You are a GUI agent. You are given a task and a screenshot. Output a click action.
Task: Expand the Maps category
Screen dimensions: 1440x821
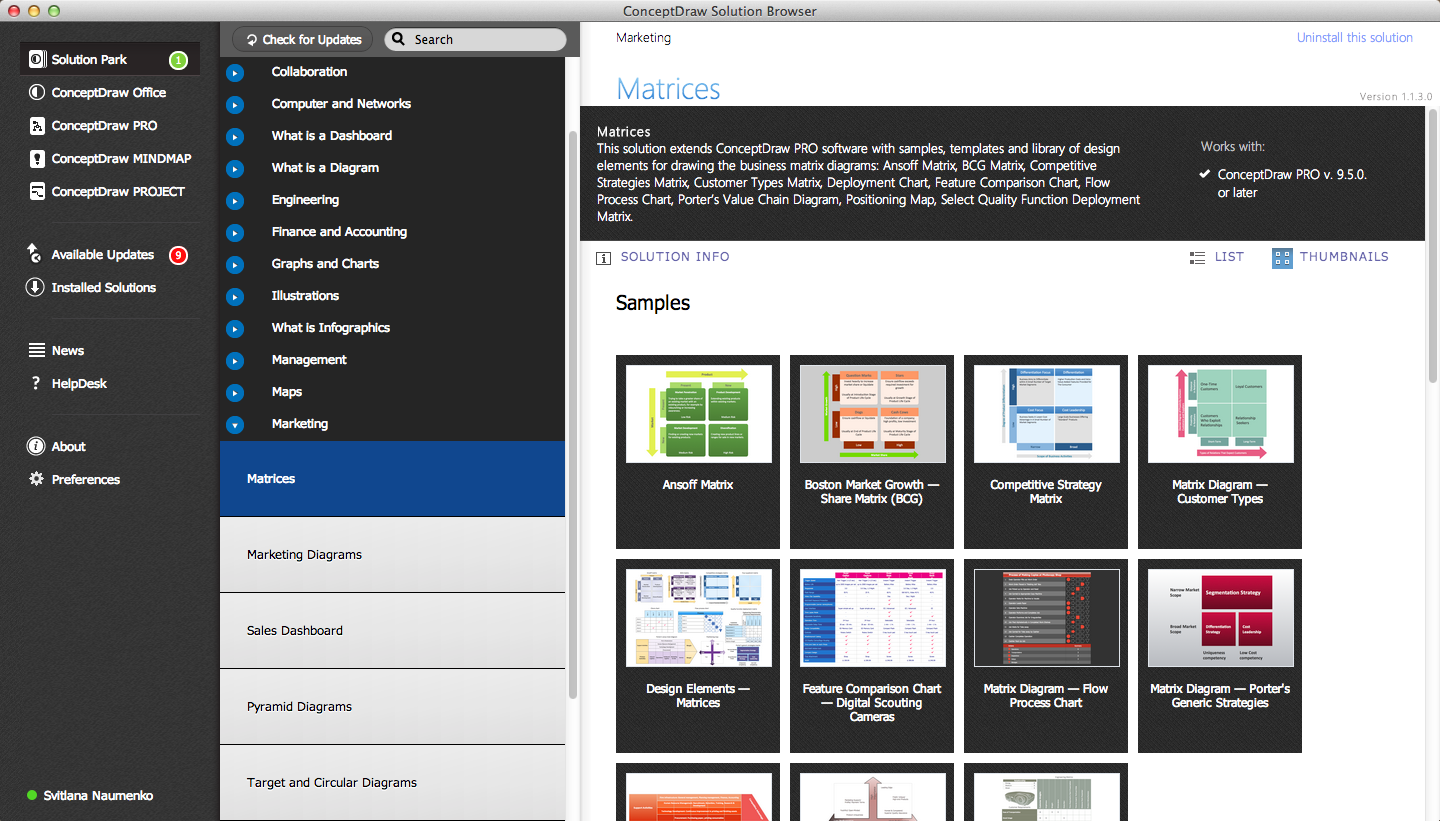point(235,393)
